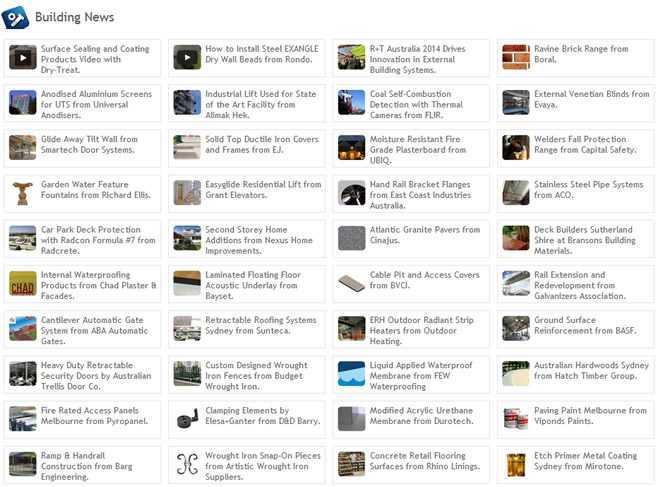656x487 pixels.
Task: Click the Welders Fall Protection thumbnail
Action: tap(516, 148)
